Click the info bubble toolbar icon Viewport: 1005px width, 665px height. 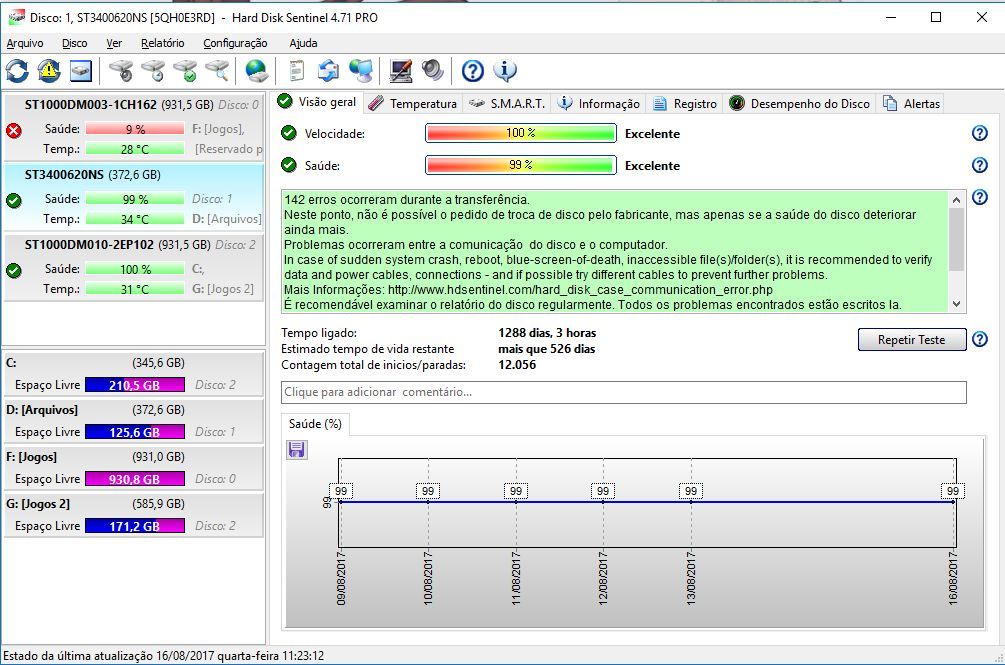pyautogui.click(x=505, y=70)
